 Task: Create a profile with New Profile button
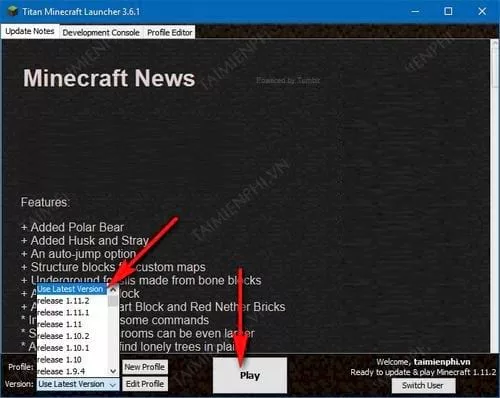coord(145,367)
